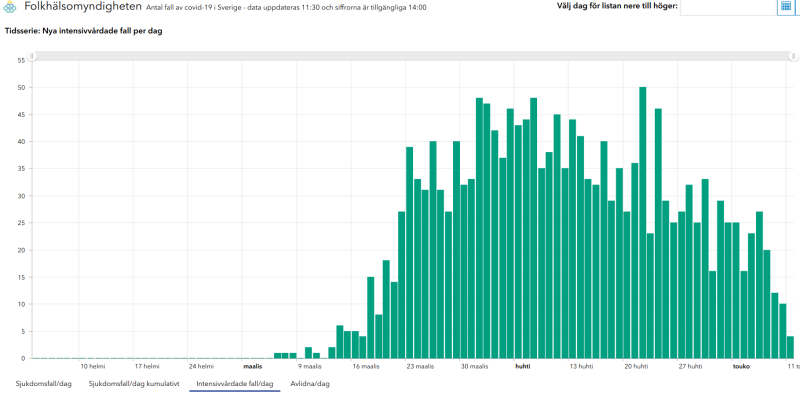
Task: Click the '30 maalis' axis label
Action: tap(474, 366)
